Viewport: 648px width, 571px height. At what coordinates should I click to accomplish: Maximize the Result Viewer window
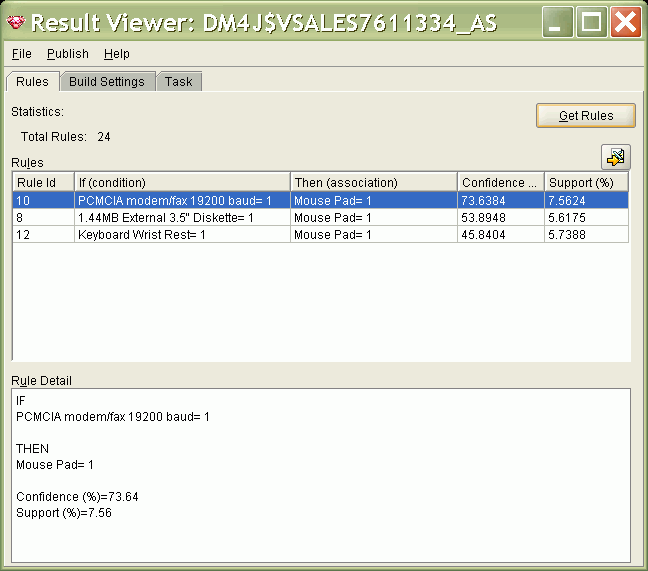click(591, 22)
